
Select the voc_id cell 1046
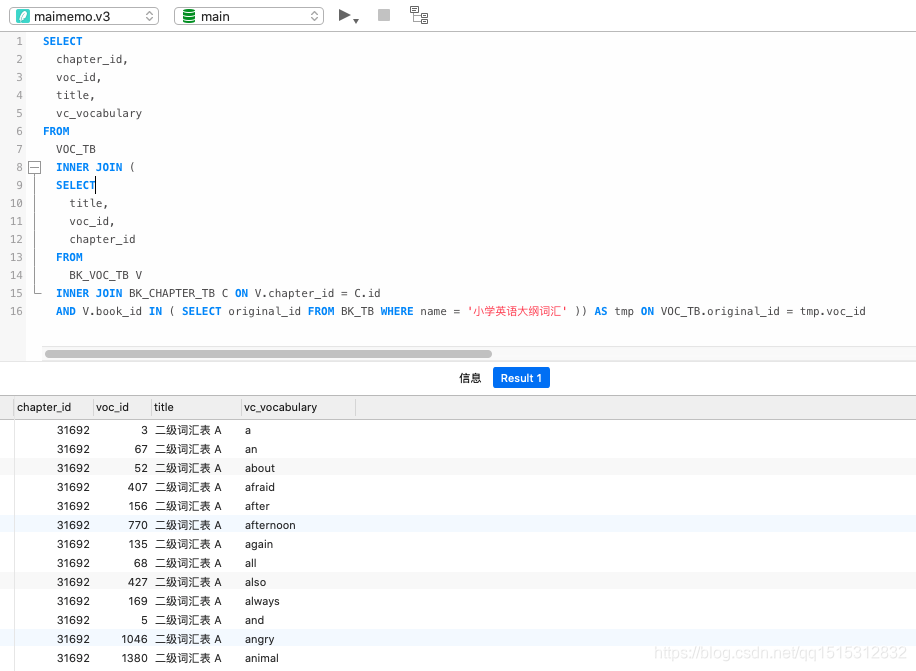tap(134, 639)
